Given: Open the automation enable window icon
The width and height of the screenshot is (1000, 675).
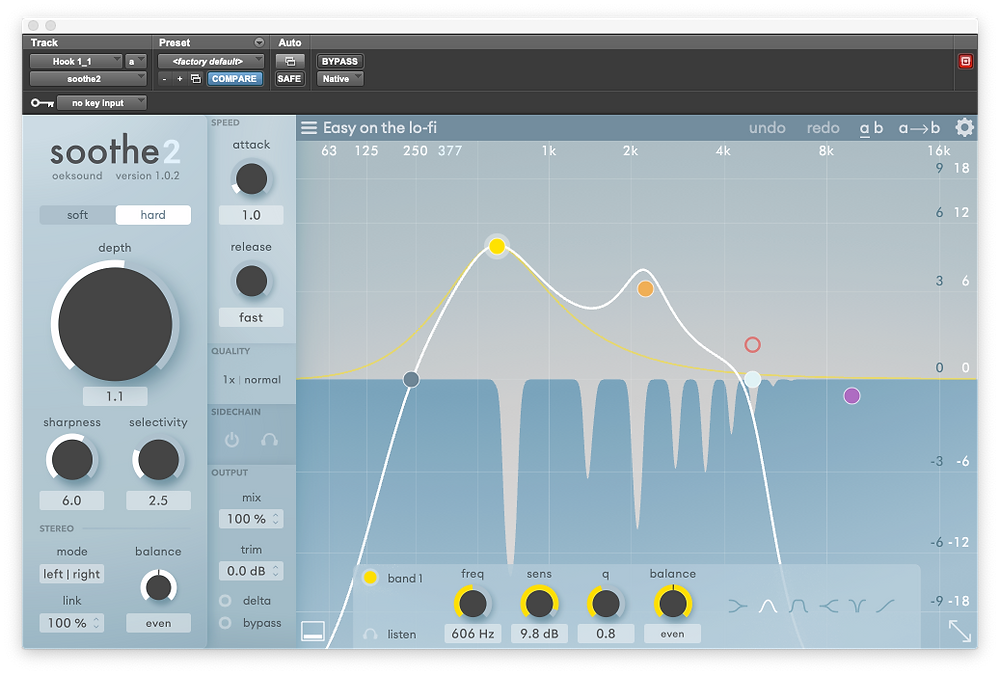Looking at the screenshot, I should point(290,61).
